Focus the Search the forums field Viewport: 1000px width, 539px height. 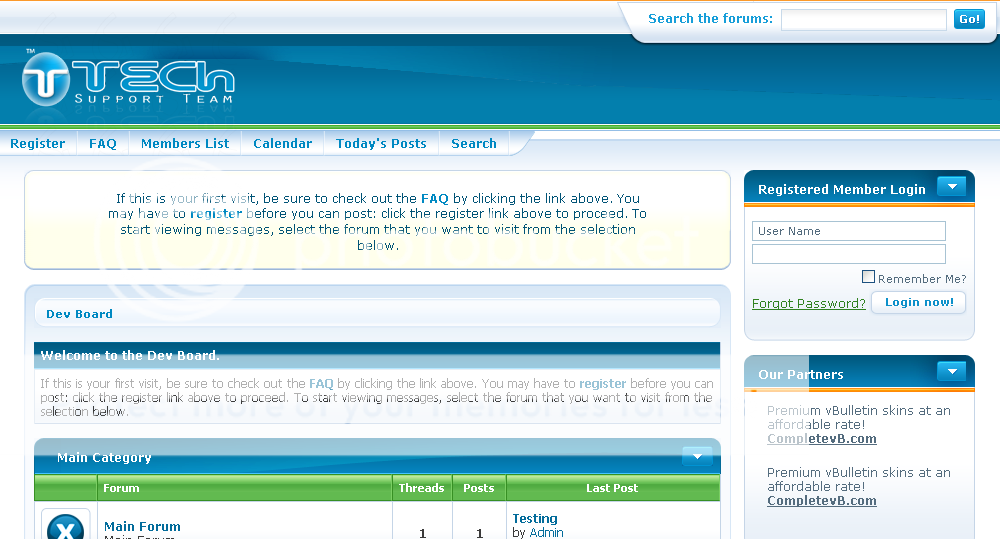864,20
